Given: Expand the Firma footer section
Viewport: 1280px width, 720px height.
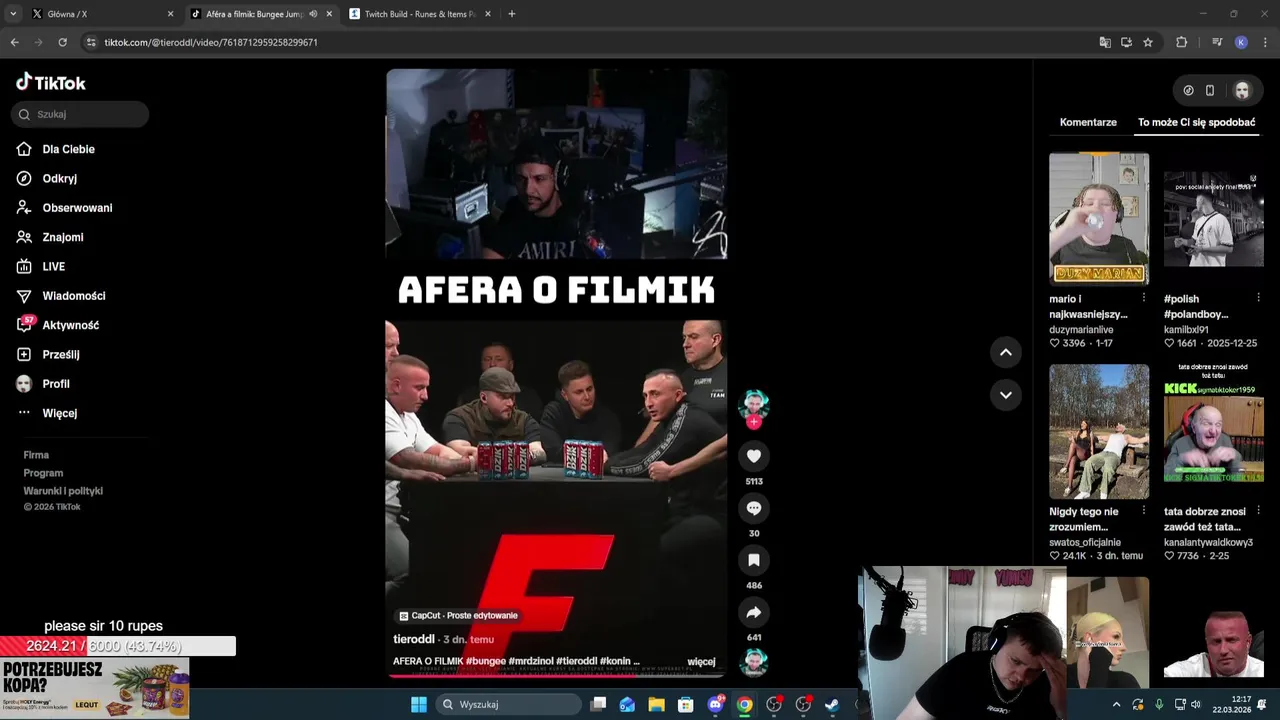Looking at the screenshot, I should coord(36,455).
